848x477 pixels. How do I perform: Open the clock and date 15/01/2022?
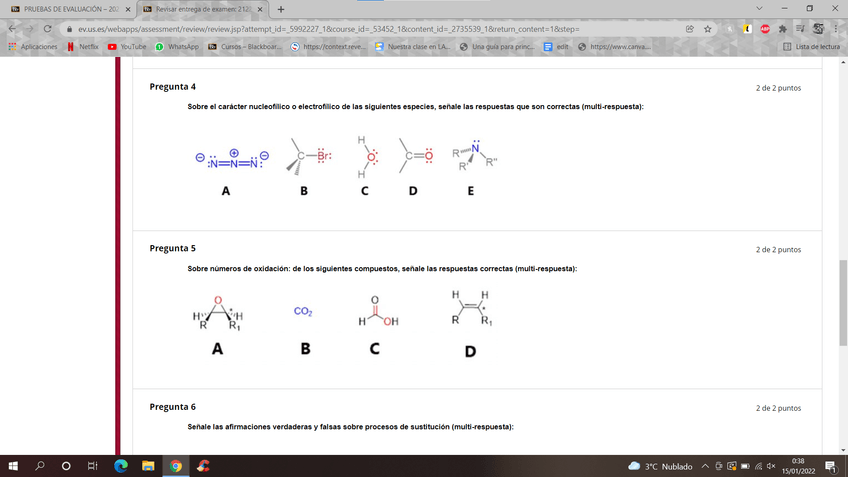tap(798, 466)
